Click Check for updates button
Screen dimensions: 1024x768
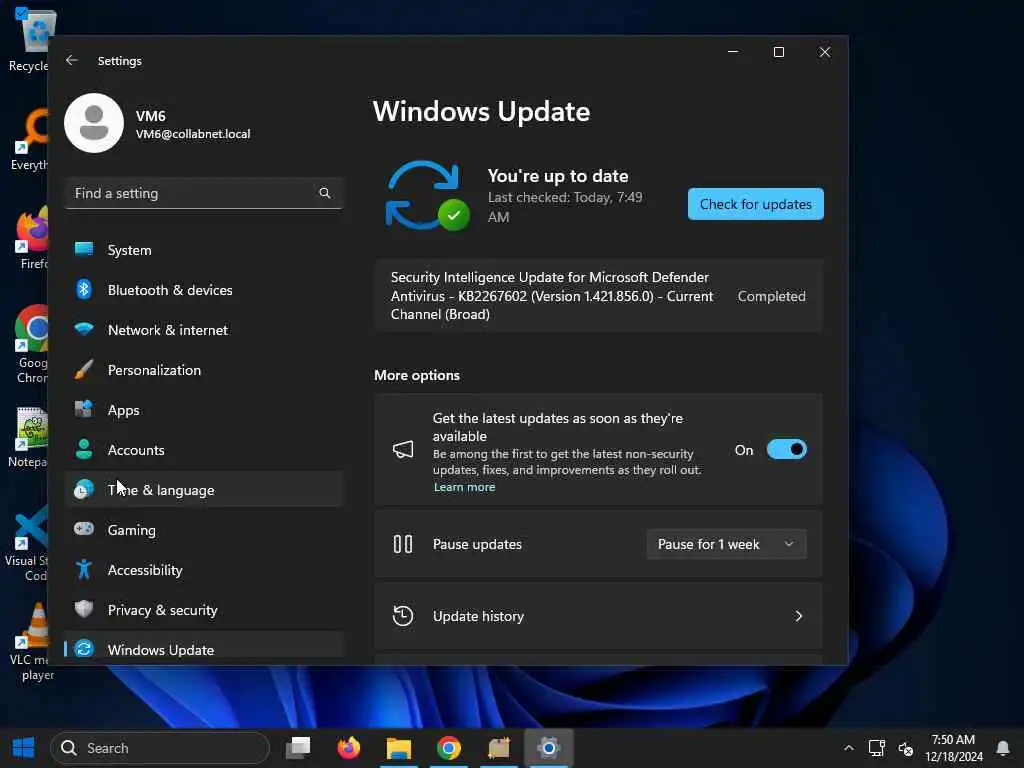[x=756, y=204]
